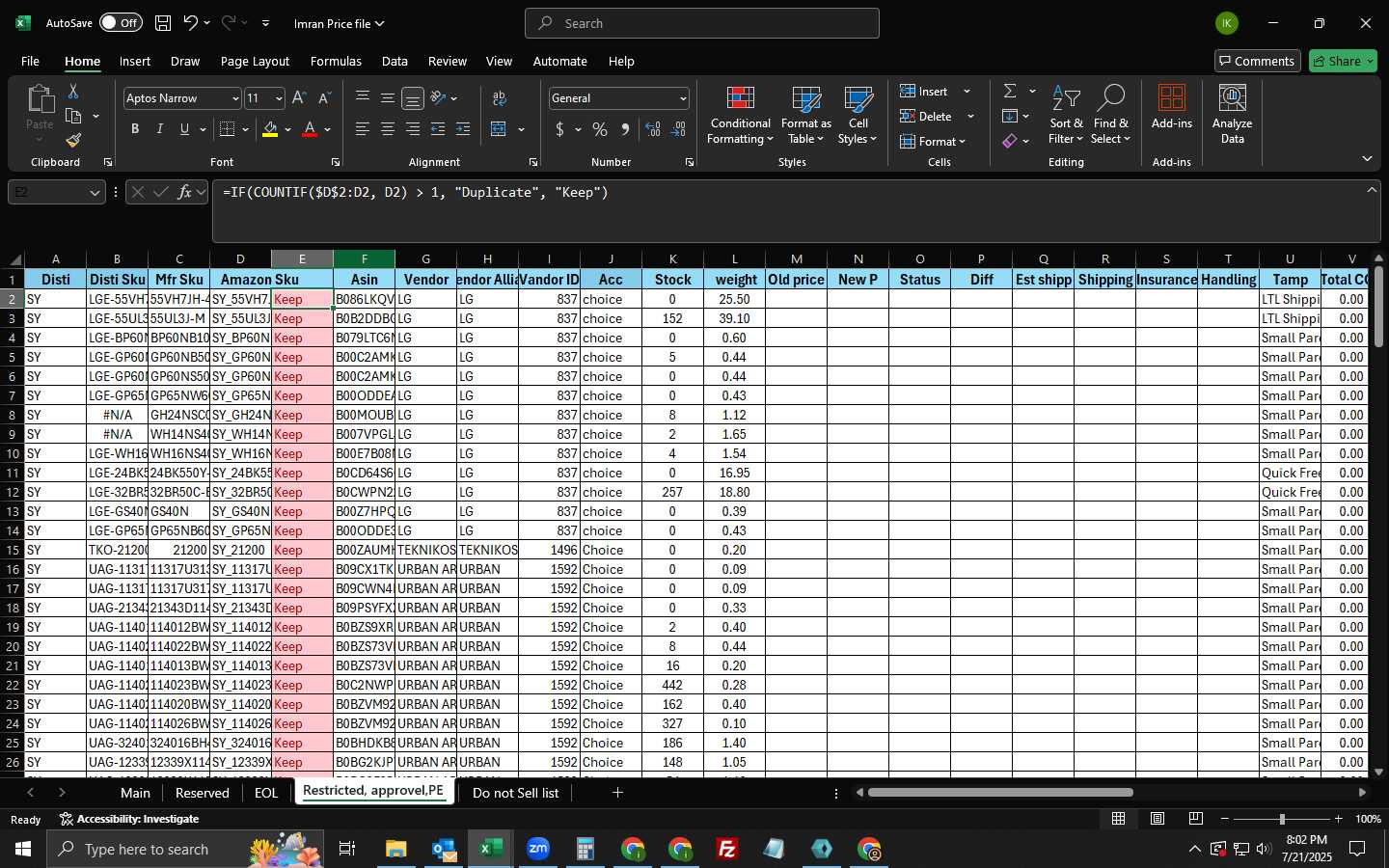
Task: Toggle Bottom Align vertical alignment
Action: pos(413,98)
